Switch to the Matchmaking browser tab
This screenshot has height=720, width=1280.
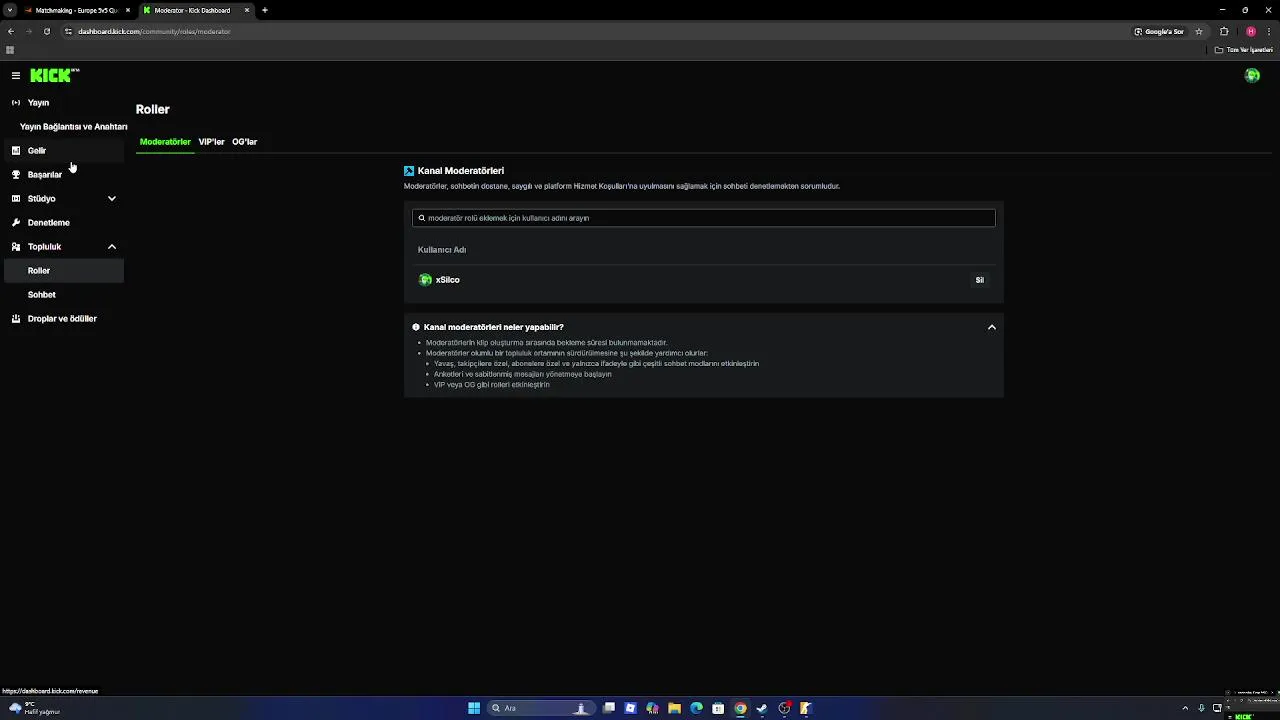pos(76,10)
